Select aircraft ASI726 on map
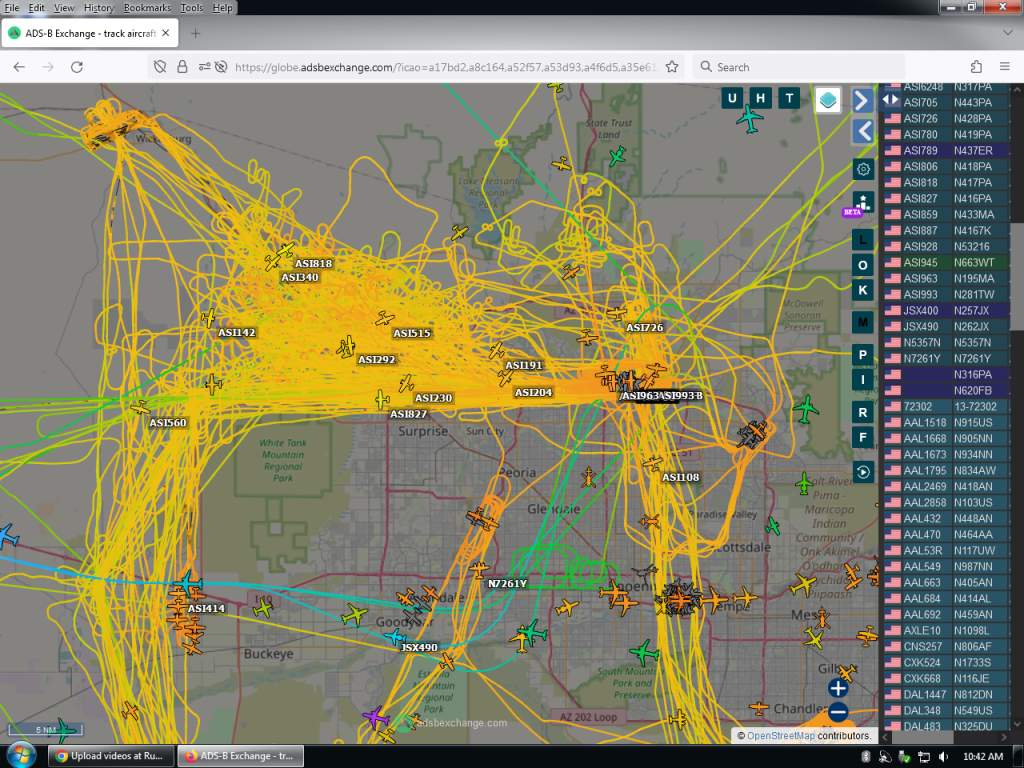1024x768 pixels. (x=616, y=313)
